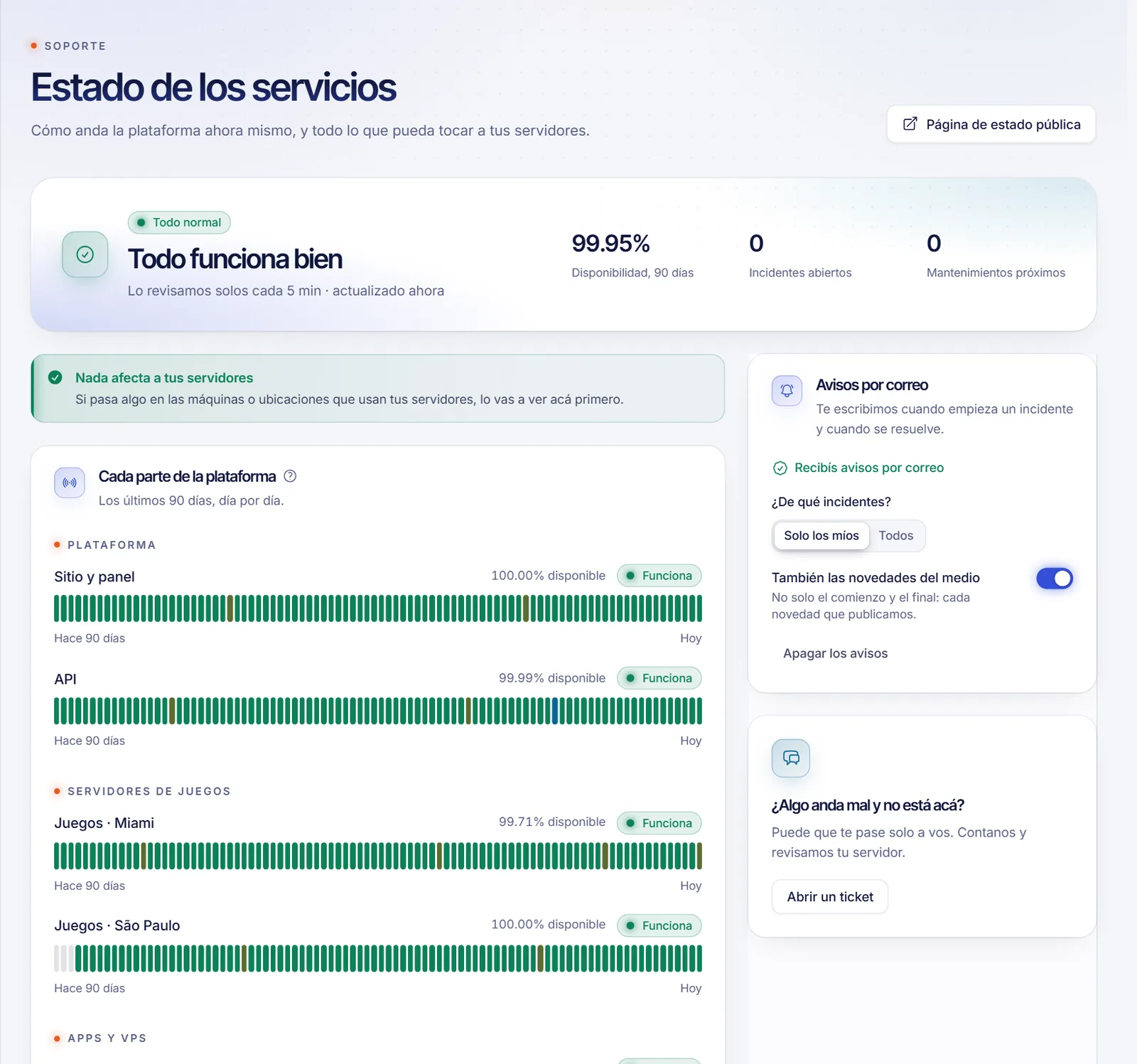Screen dimensions: 1137x1064
Task: Click the check icon beside Nada afecta
Action: point(55,377)
